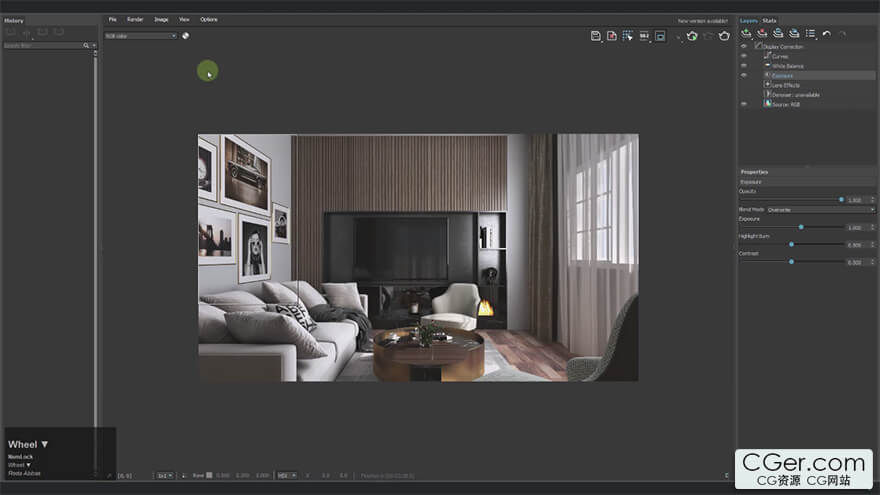Switch to the Stats tab

pos(769,20)
